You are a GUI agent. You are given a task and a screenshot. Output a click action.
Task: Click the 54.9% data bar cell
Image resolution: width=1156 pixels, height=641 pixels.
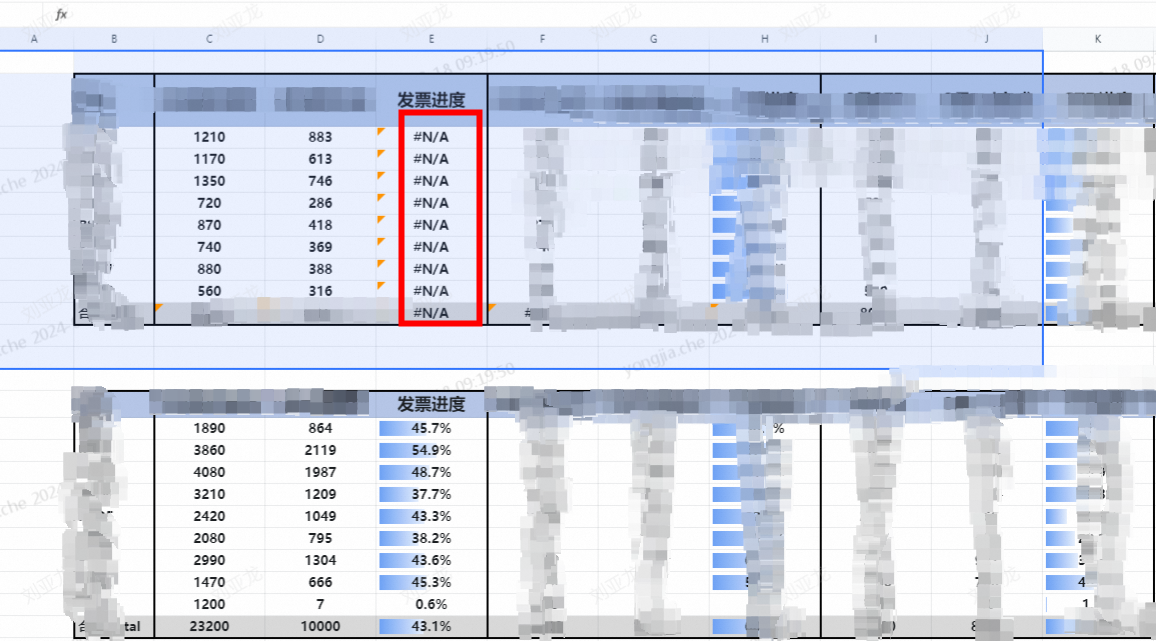[x=431, y=450]
